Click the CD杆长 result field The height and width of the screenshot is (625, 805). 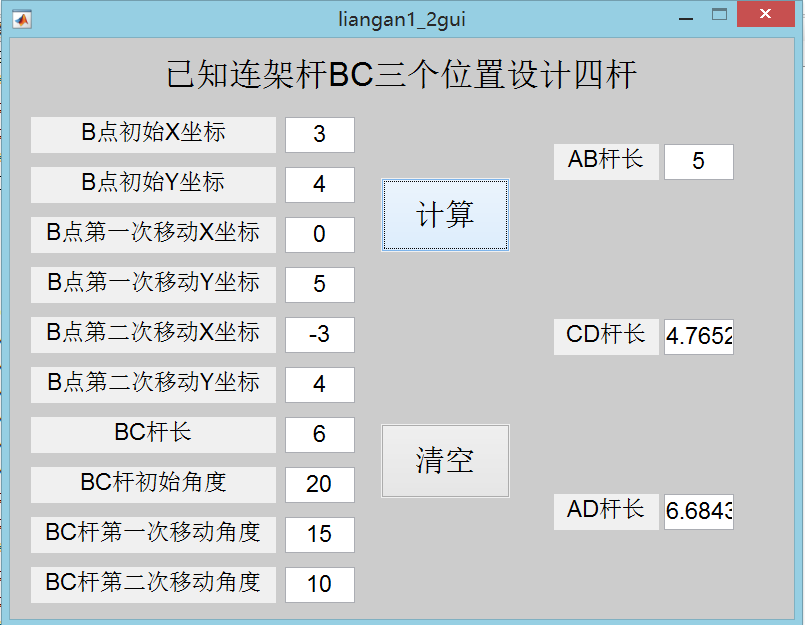pyautogui.click(x=699, y=336)
